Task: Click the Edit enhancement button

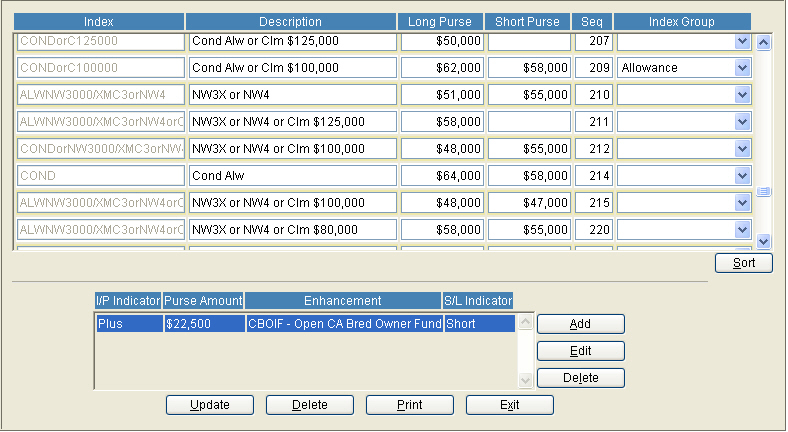Action: click(x=580, y=351)
